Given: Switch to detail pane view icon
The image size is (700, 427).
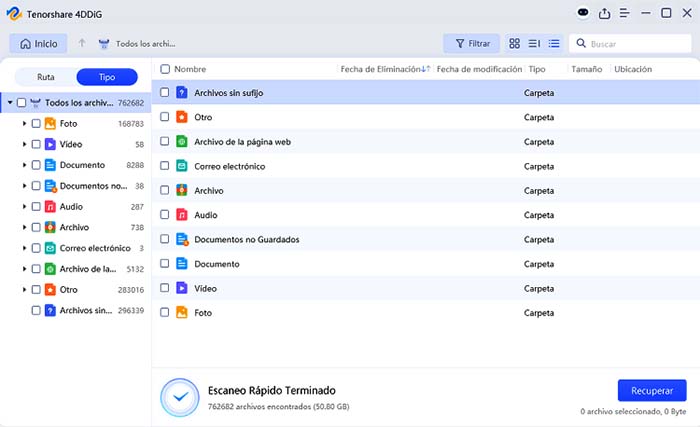Looking at the screenshot, I should pyautogui.click(x=534, y=43).
